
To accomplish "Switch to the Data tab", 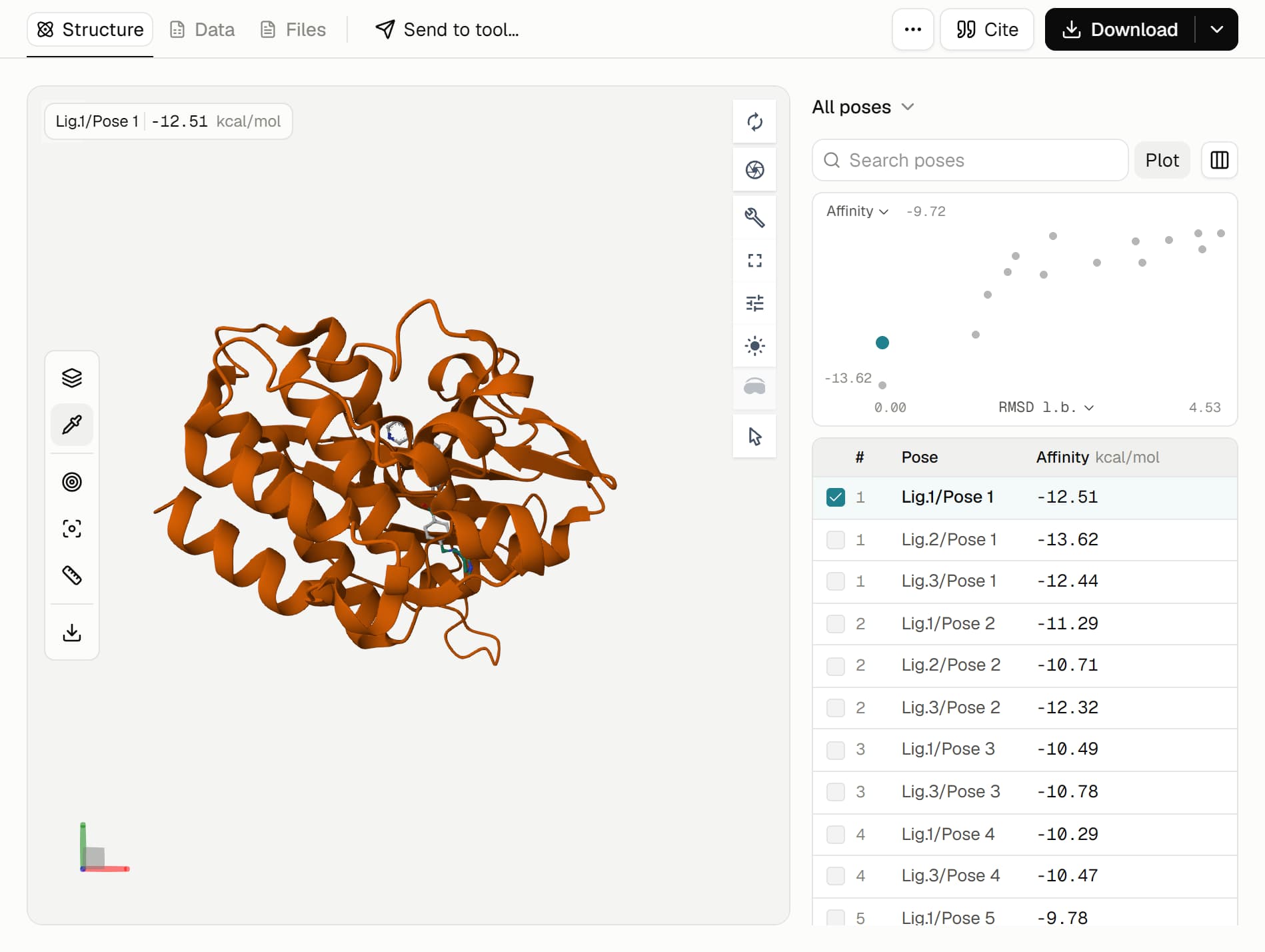I will tap(203, 29).
